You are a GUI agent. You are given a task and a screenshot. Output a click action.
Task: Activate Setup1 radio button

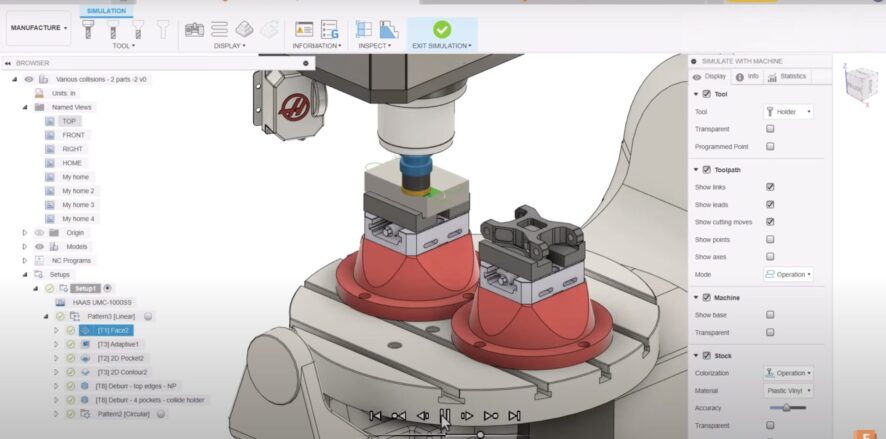pyautogui.click(x=107, y=288)
